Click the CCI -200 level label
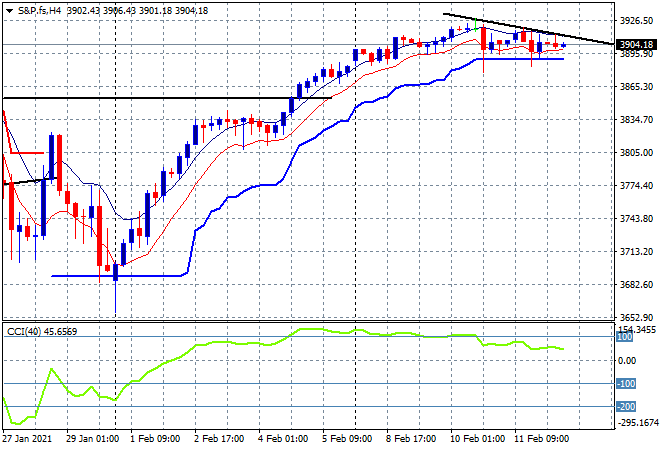 (626, 407)
